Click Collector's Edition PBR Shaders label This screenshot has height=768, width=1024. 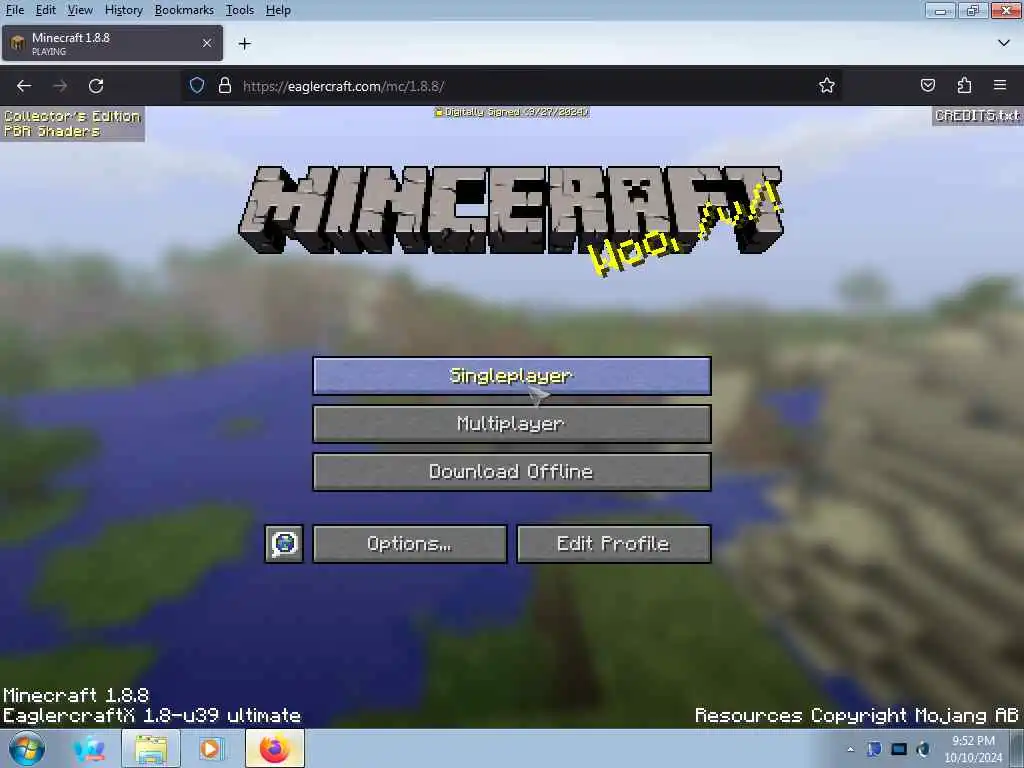click(72, 123)
